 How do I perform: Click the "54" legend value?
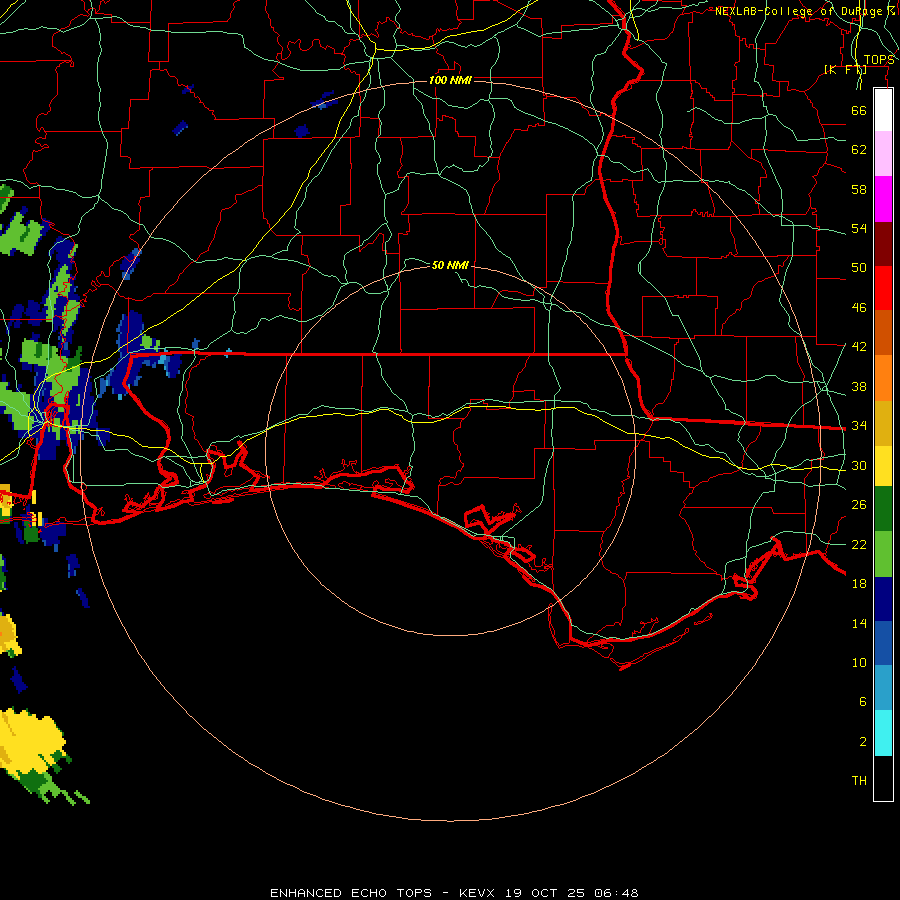click(x=859, y=228)
